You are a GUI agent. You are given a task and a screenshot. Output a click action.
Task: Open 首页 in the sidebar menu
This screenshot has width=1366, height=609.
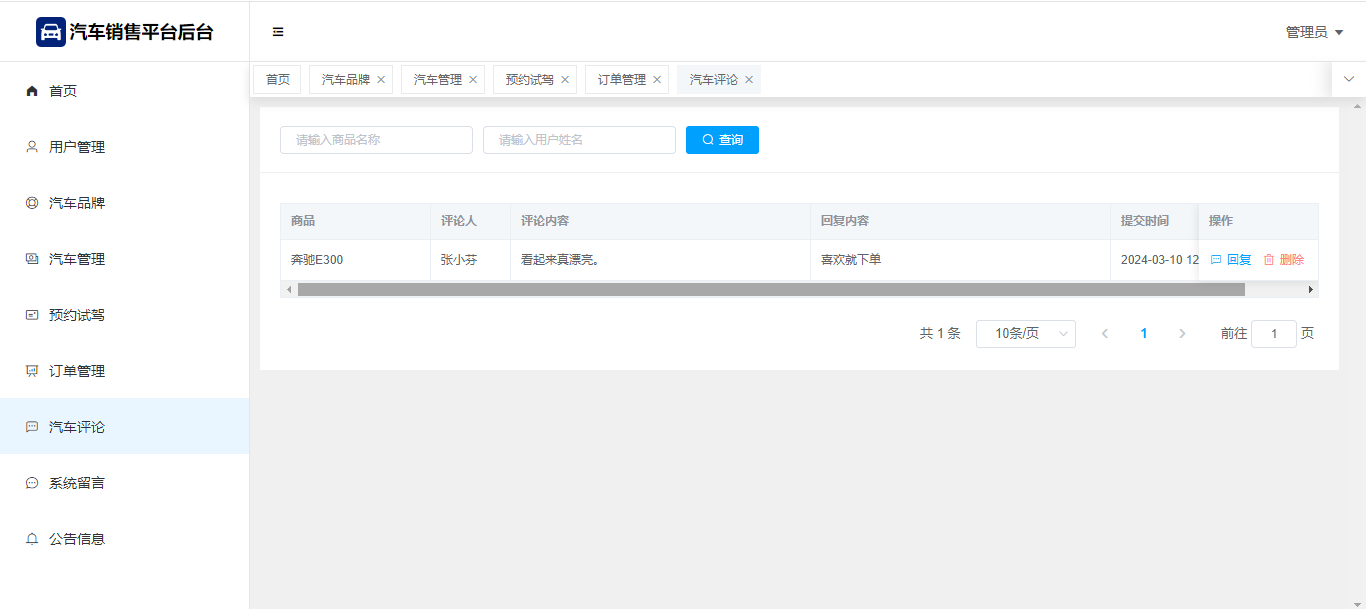tap(124, 91)
